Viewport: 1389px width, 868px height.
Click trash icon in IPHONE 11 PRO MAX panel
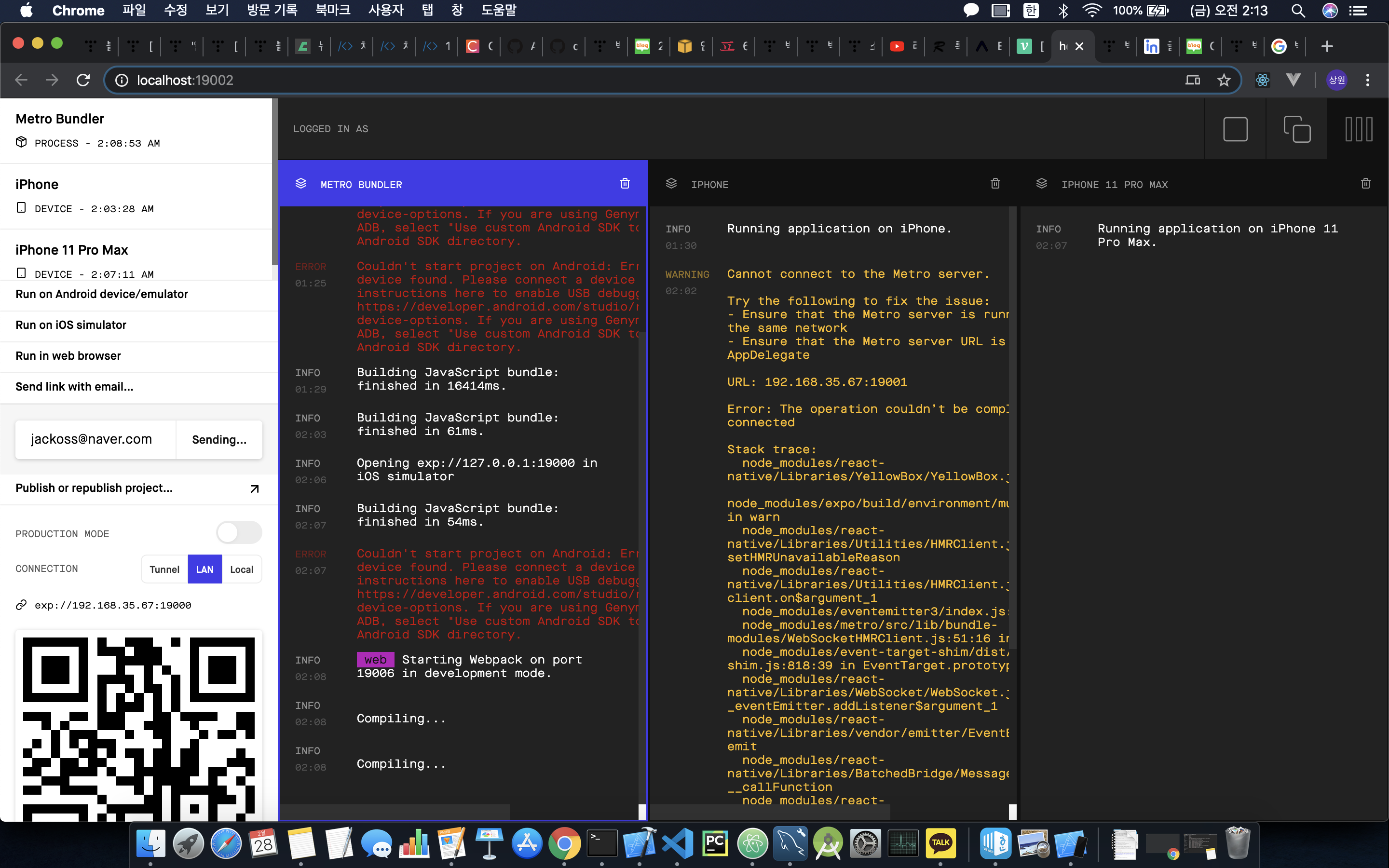point(1365,184)
